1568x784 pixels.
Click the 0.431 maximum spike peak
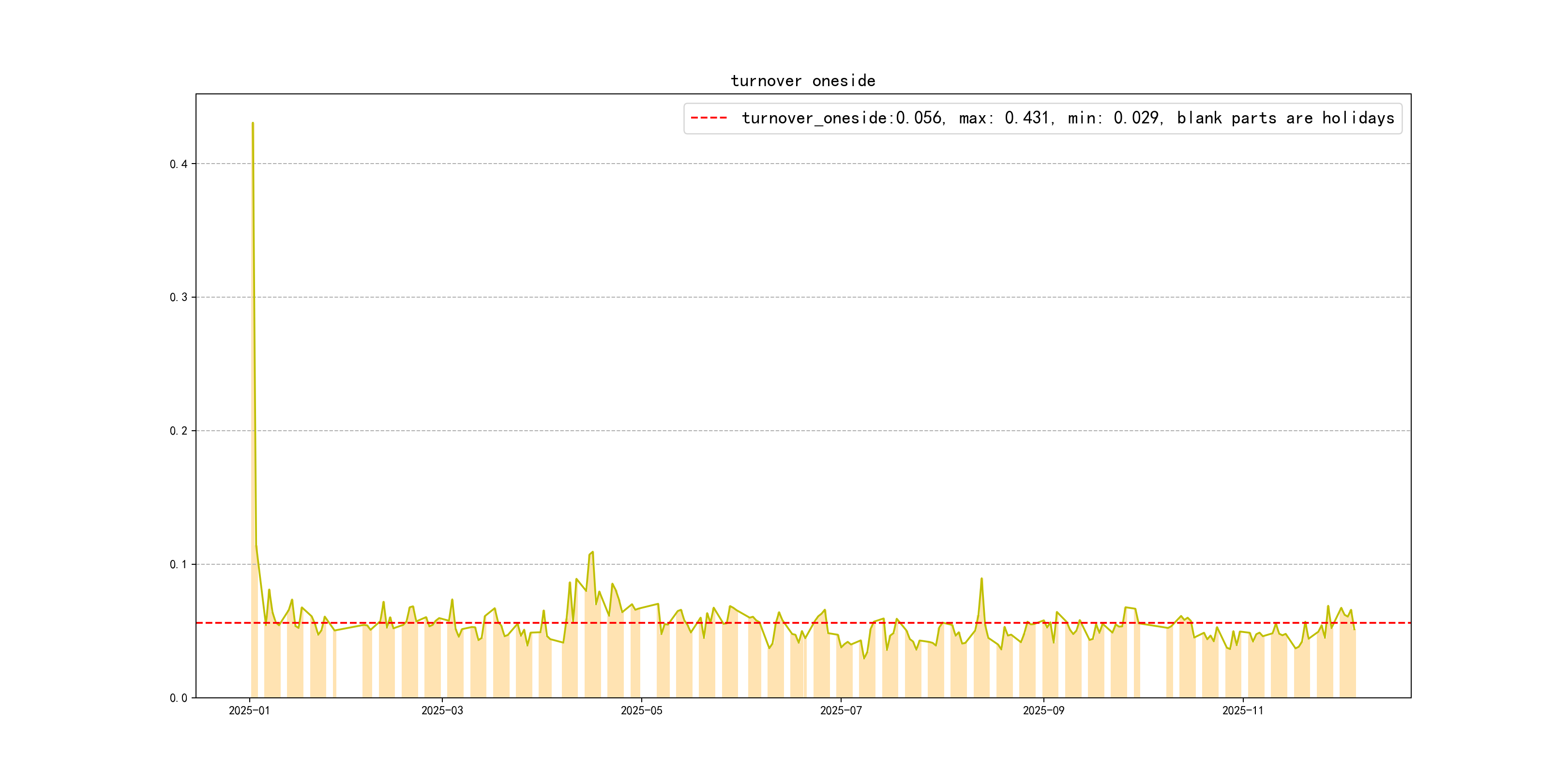[x=253, y=123]
